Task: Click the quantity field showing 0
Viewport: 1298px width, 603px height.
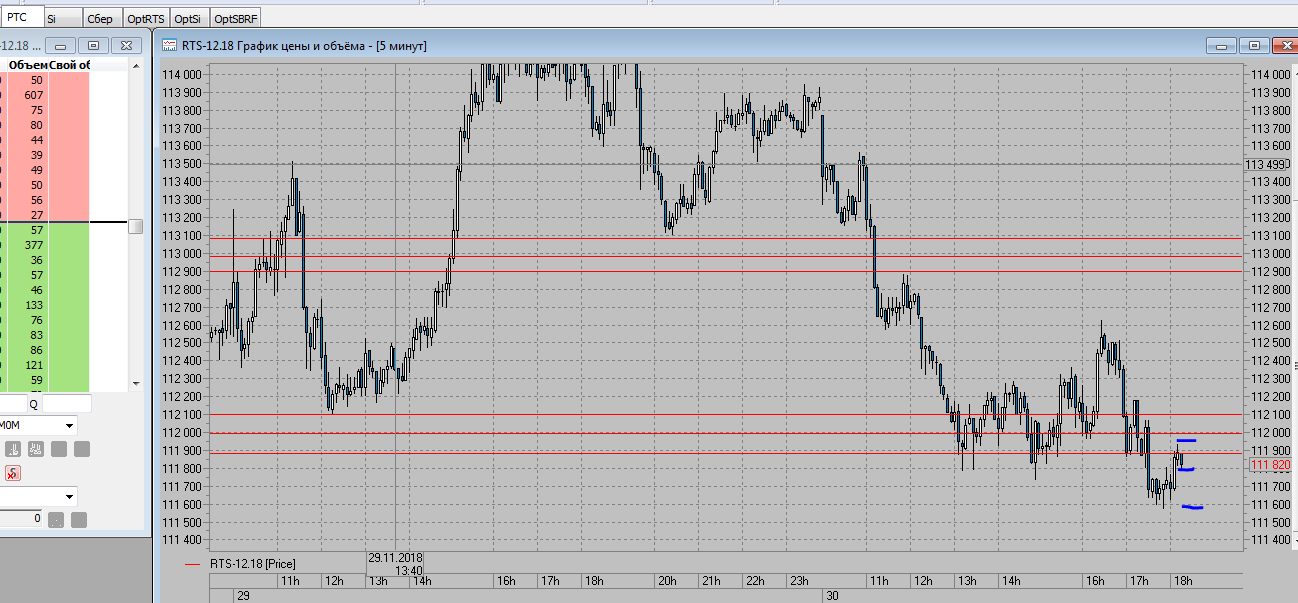Action: [21, 519]
